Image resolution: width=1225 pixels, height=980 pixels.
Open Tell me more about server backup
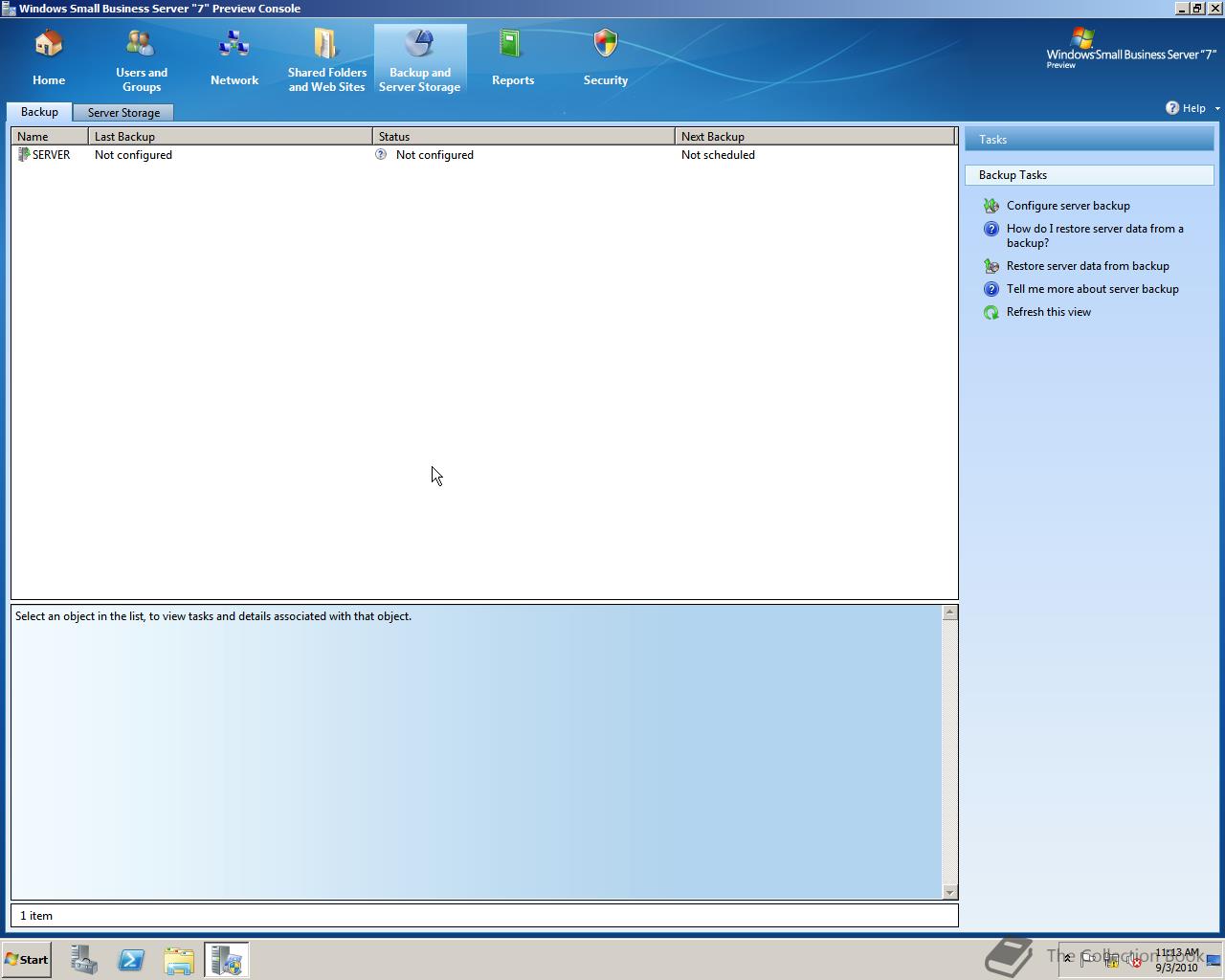(1092, 289)
